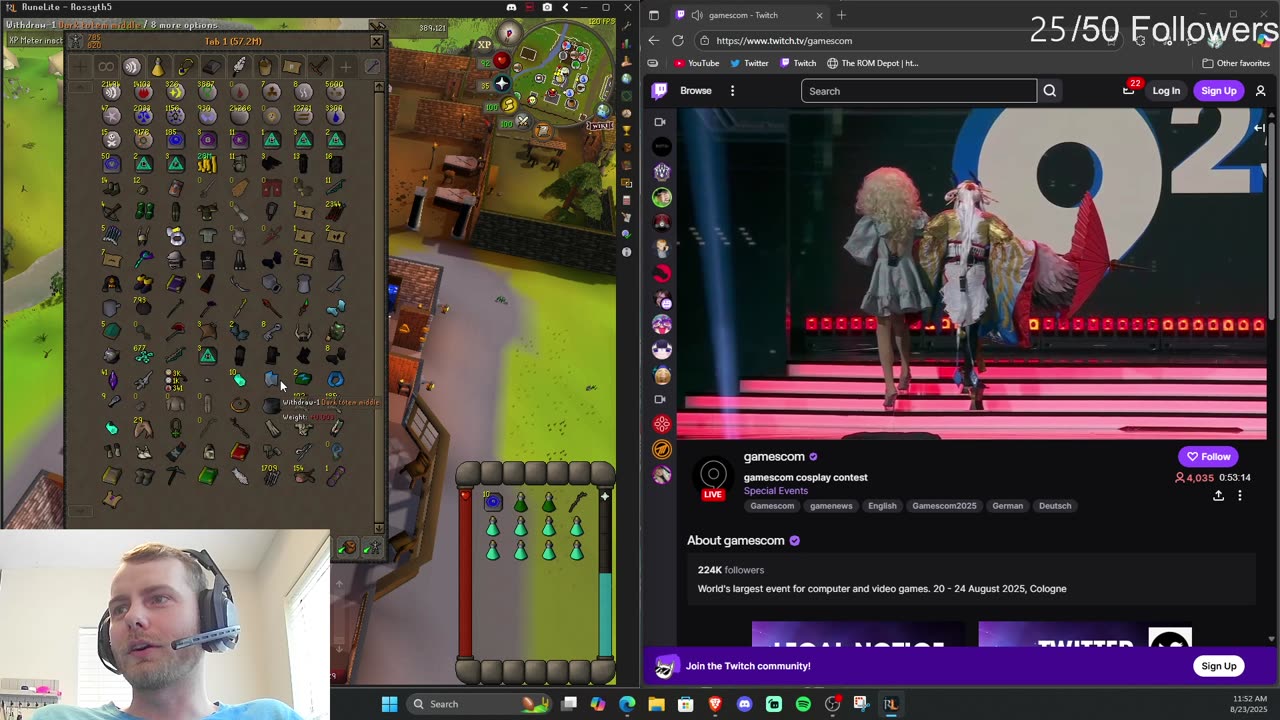Open bank equipment stats figure icon
The image size is (1280, 720).
75,41
